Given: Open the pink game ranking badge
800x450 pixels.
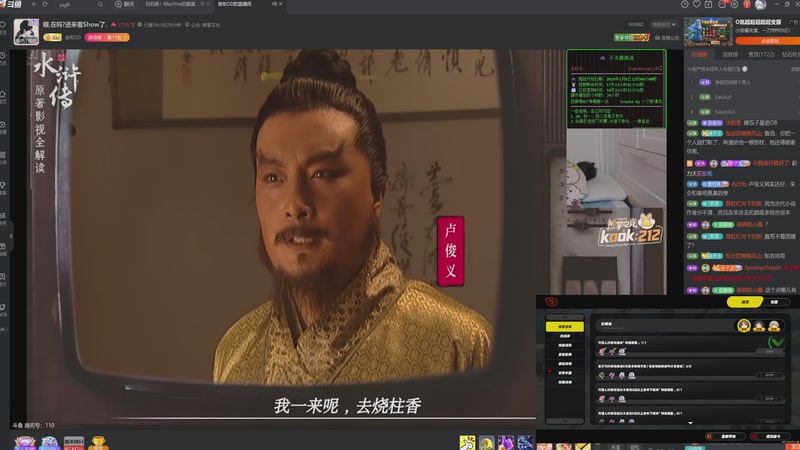Looking at the screenshot, I should (x=107, y=37).
